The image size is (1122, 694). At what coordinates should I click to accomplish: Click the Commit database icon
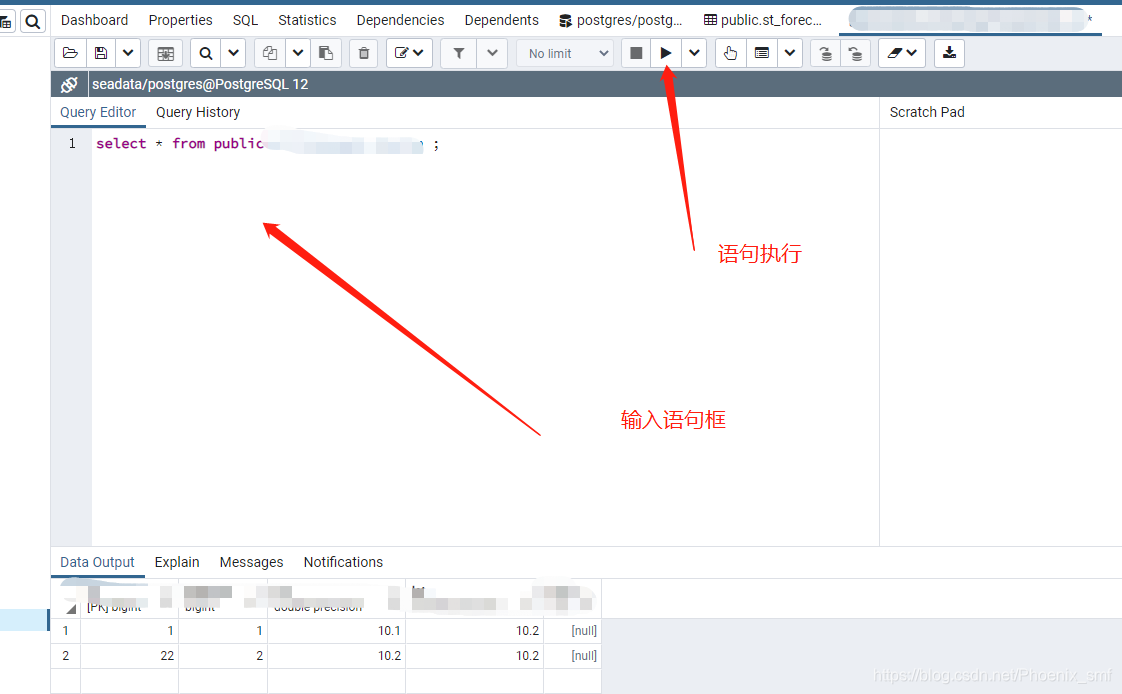pos(826,53)
